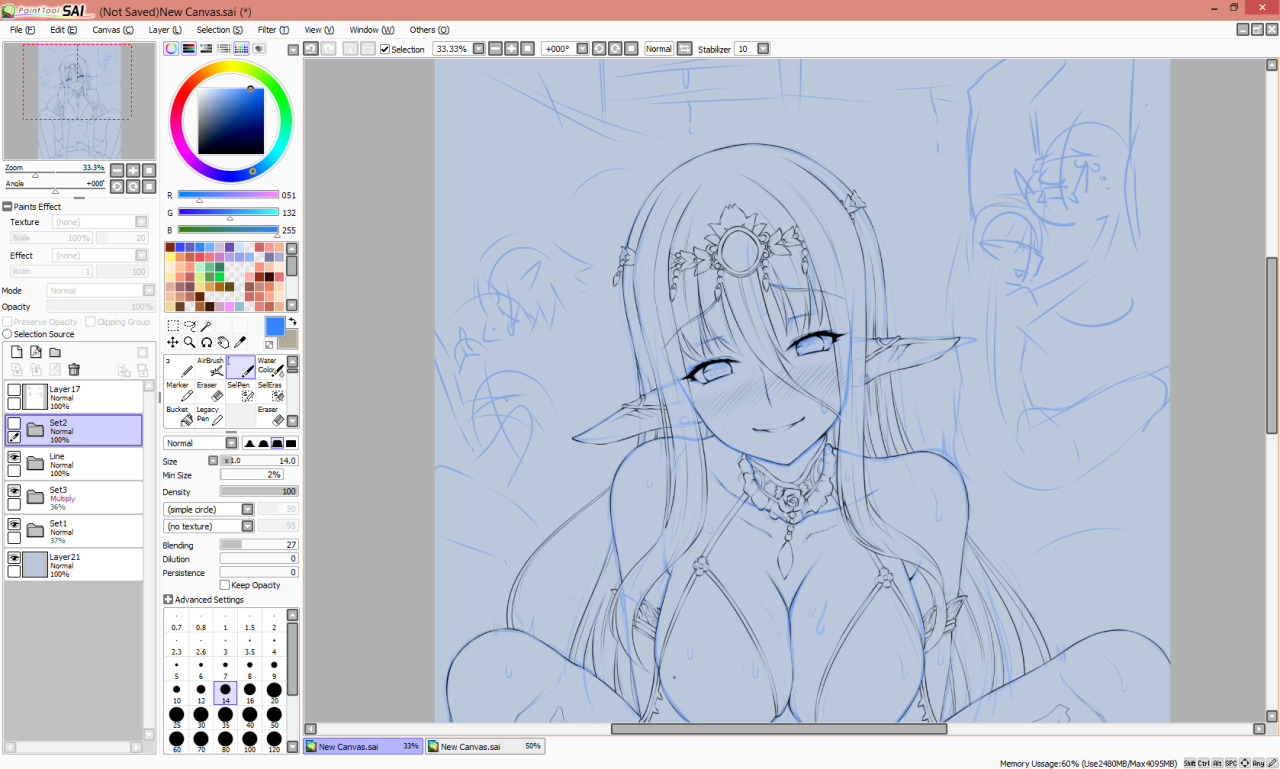Show the Layer17 layer
The width and height of the screenshot is (1280, 769).
14,390
